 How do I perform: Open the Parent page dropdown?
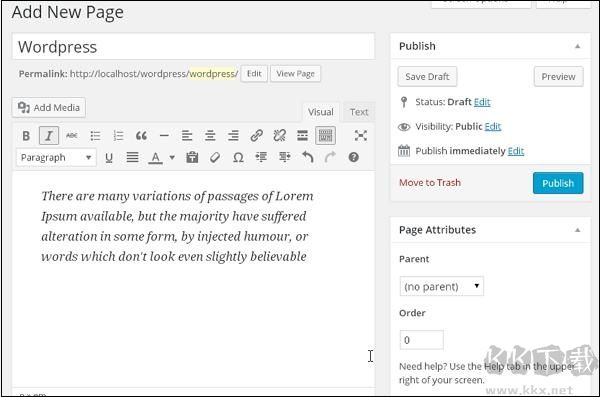click(442, 286)
